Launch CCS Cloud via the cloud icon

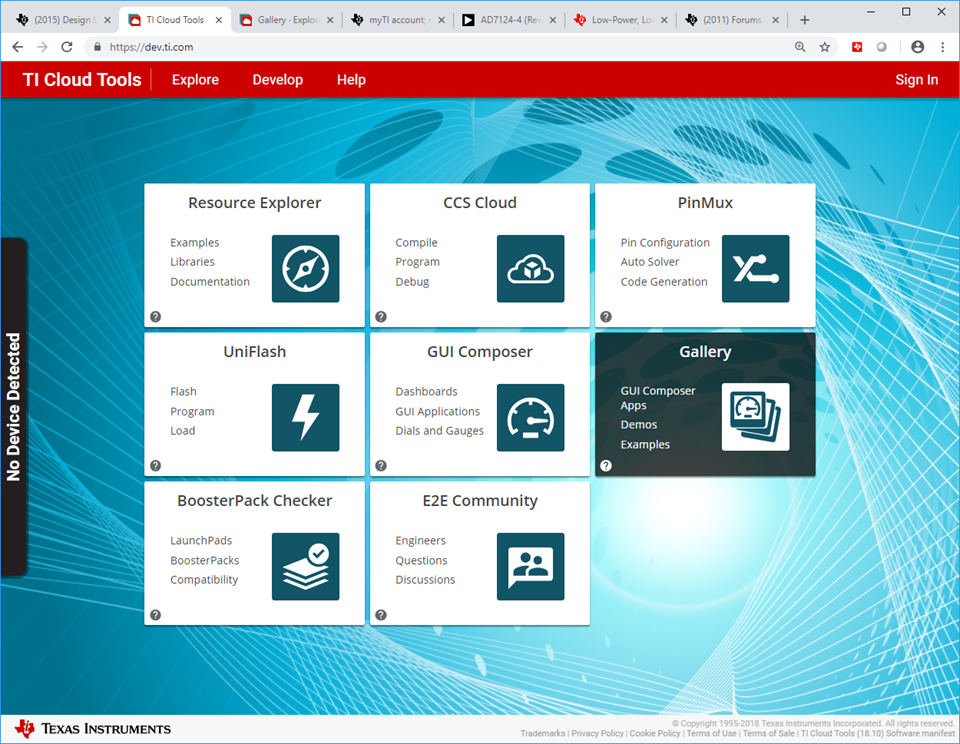pyautogui.click(x=530, y=269)
